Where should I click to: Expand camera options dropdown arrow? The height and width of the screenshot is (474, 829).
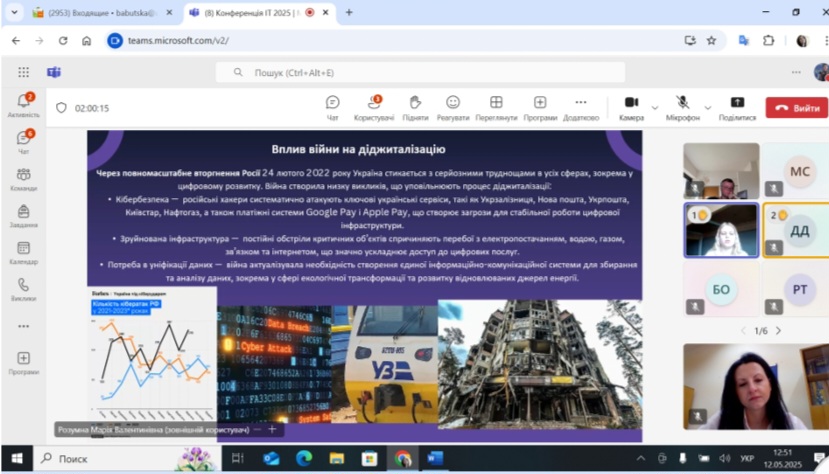(x=655, y=107)
